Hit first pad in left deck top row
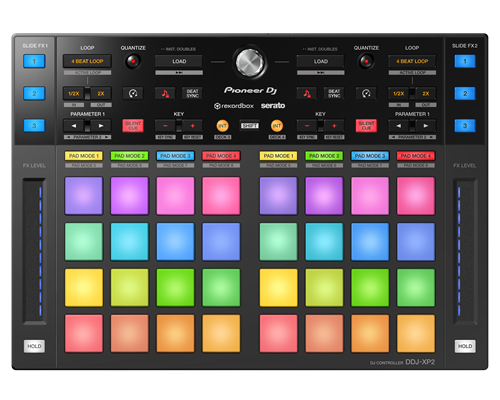500x400 pixels. 84,196
